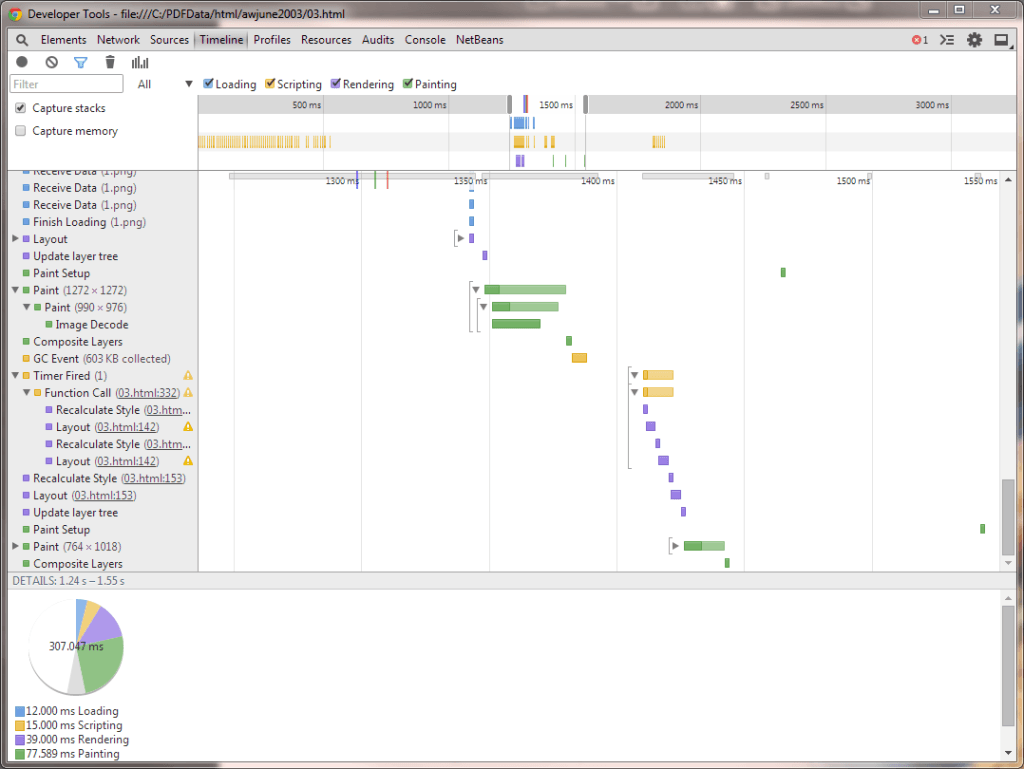
Task: Start a new timeline recording
Action: (21, 62)
